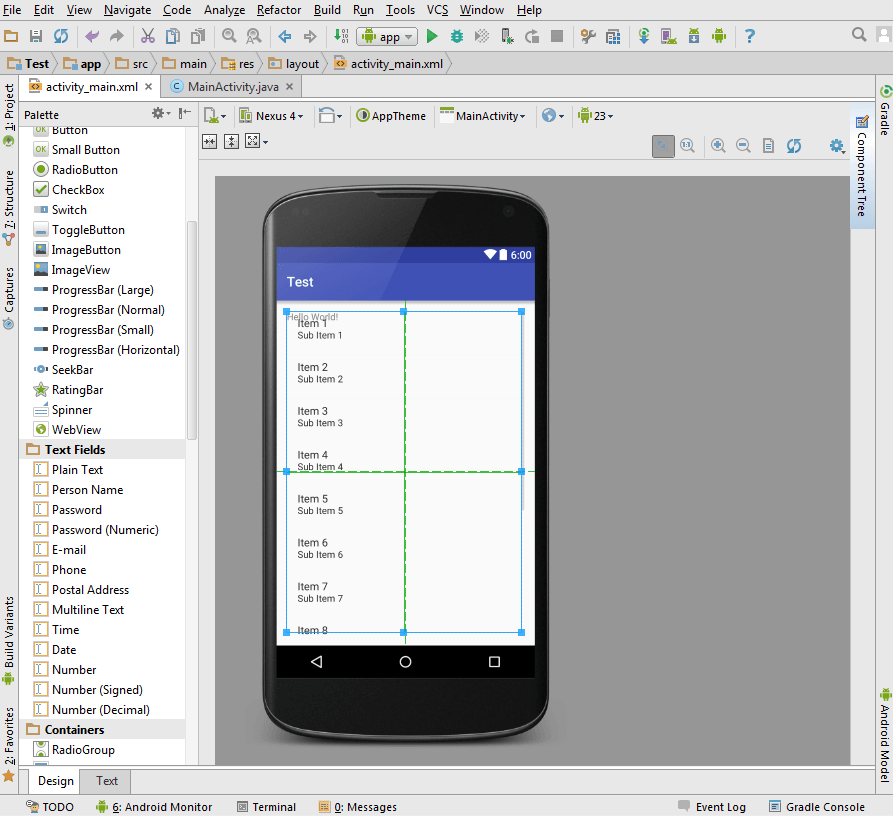Refresh the layout preview
The image size is (893, 816).
794,146
